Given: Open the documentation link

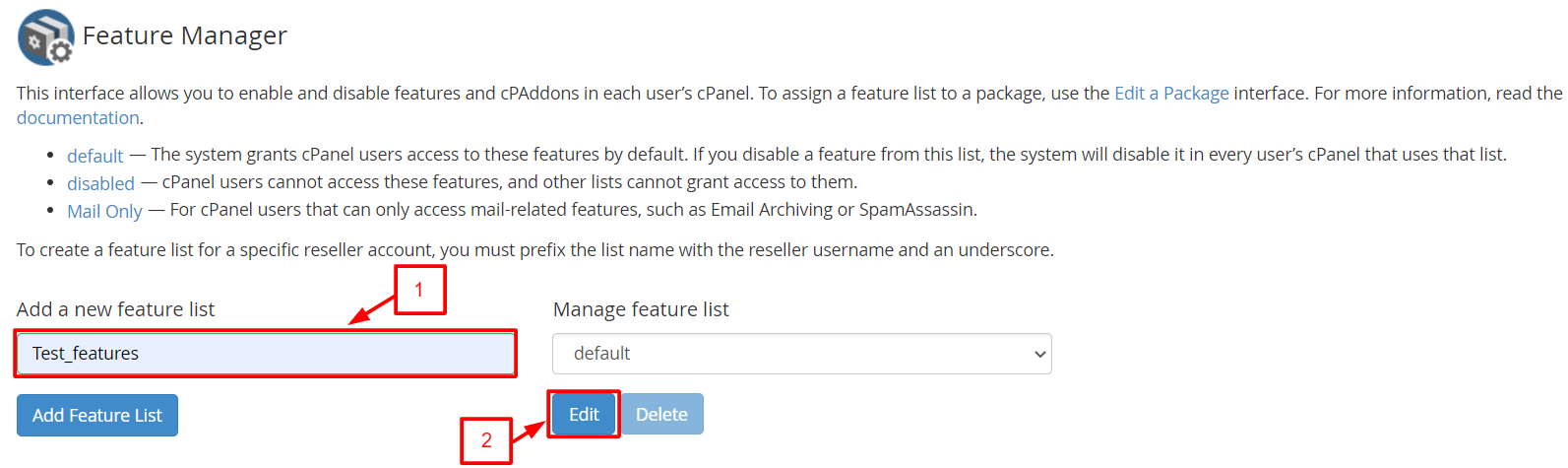Looking at the screenshot, I should tap(78, 118).
